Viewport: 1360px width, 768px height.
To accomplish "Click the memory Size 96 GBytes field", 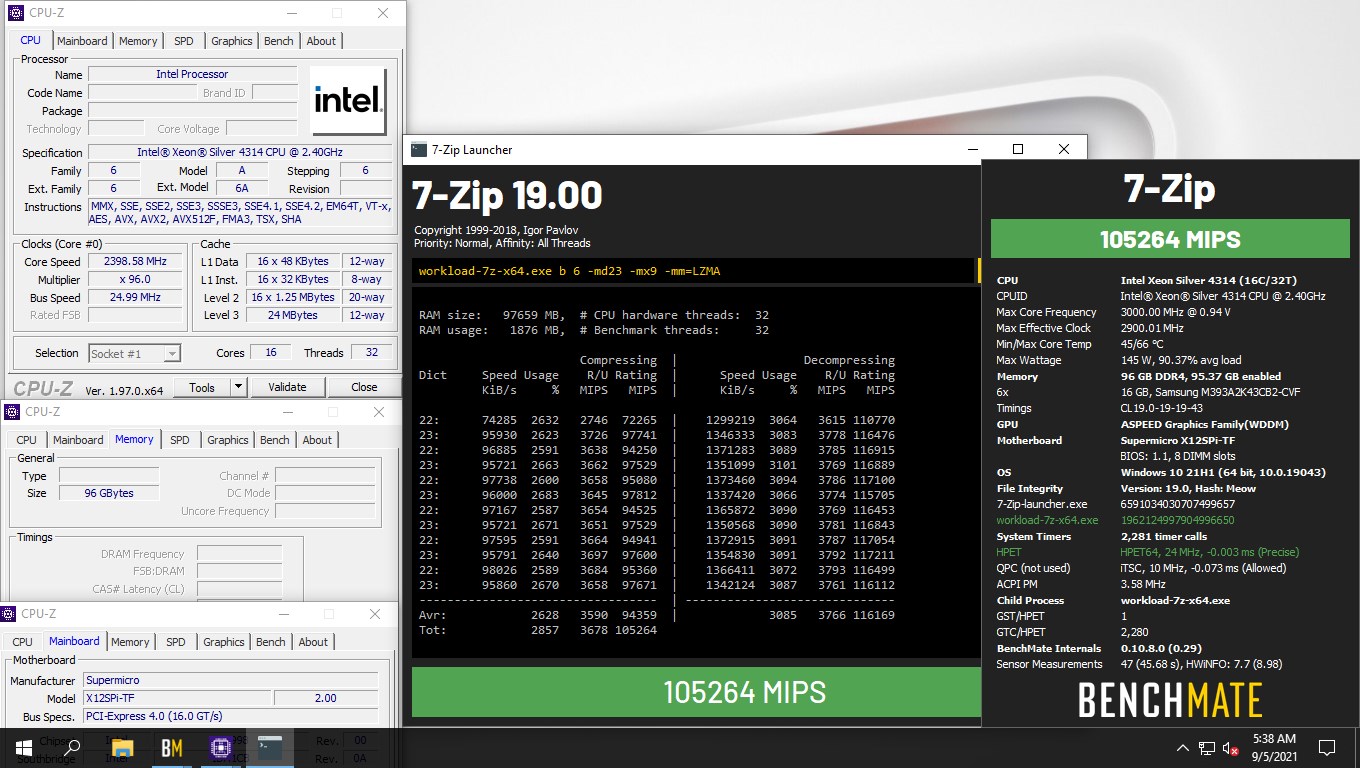I will pos(108,493).
